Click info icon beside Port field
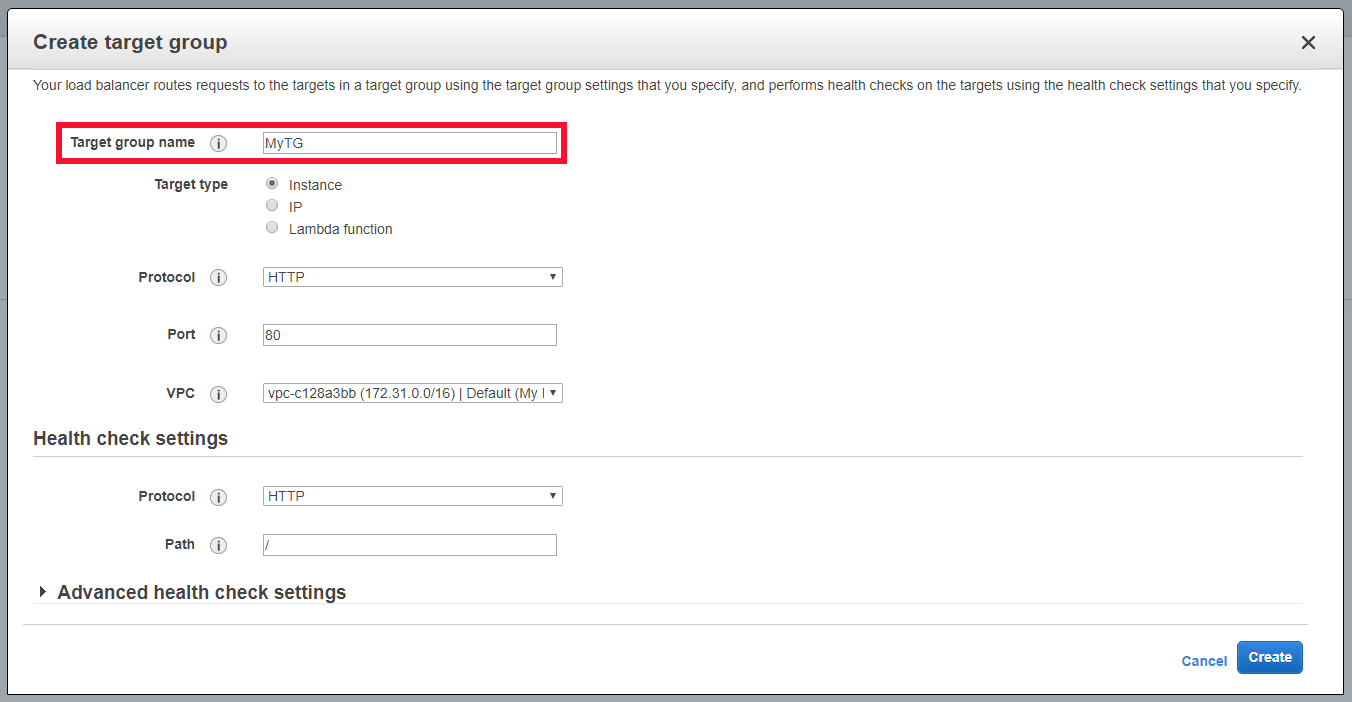The height and width of the screenshot is (702, 1352). click(219, 335)
